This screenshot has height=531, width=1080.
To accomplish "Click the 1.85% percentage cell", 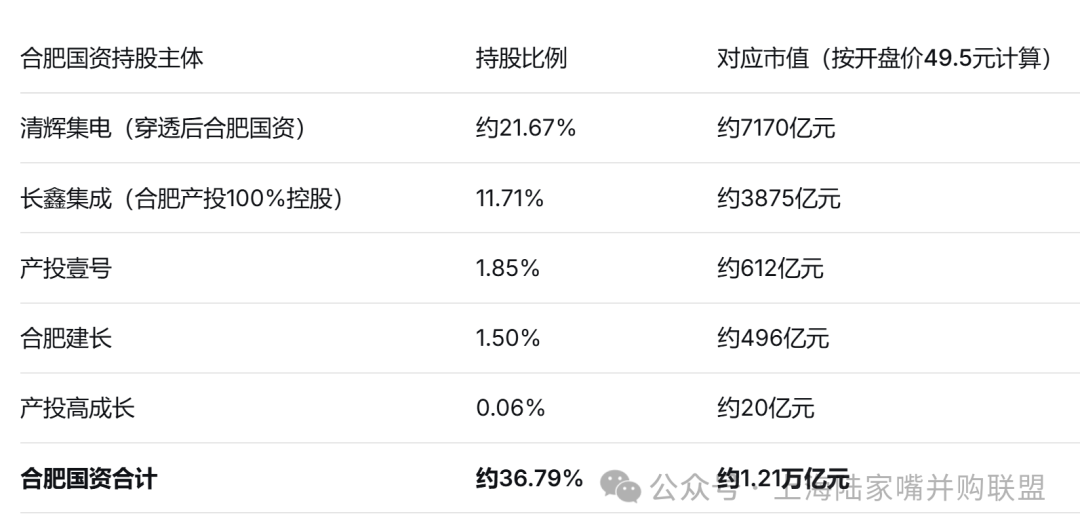I will 508,269.
